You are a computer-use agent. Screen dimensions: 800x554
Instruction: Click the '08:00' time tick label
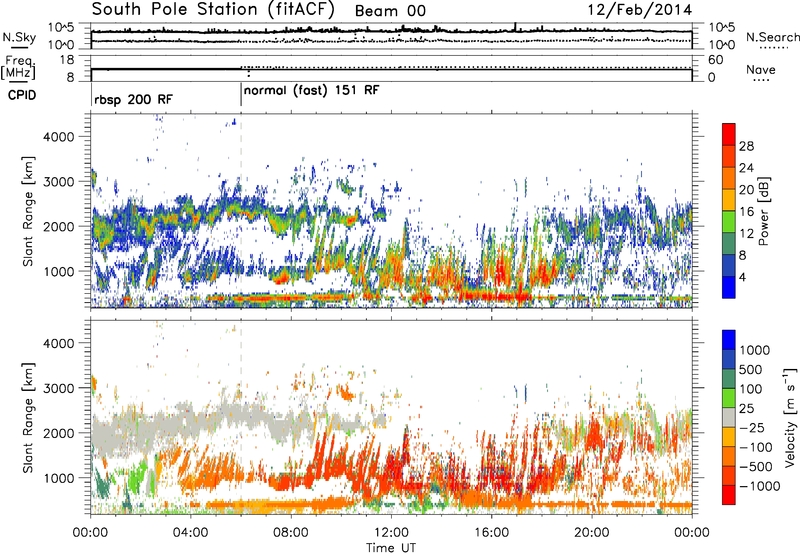click(291, 533)
